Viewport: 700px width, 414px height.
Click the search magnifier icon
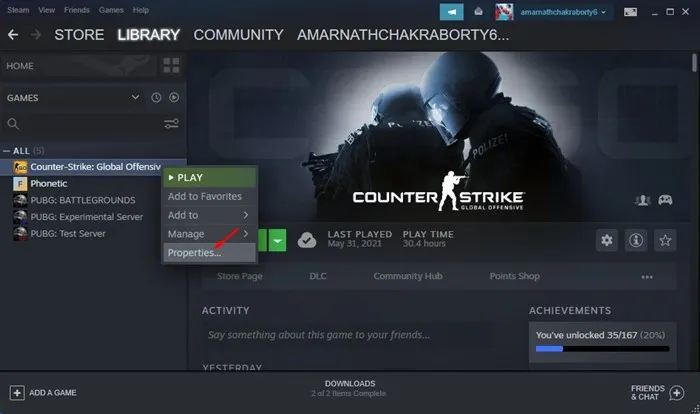(13, 124)
